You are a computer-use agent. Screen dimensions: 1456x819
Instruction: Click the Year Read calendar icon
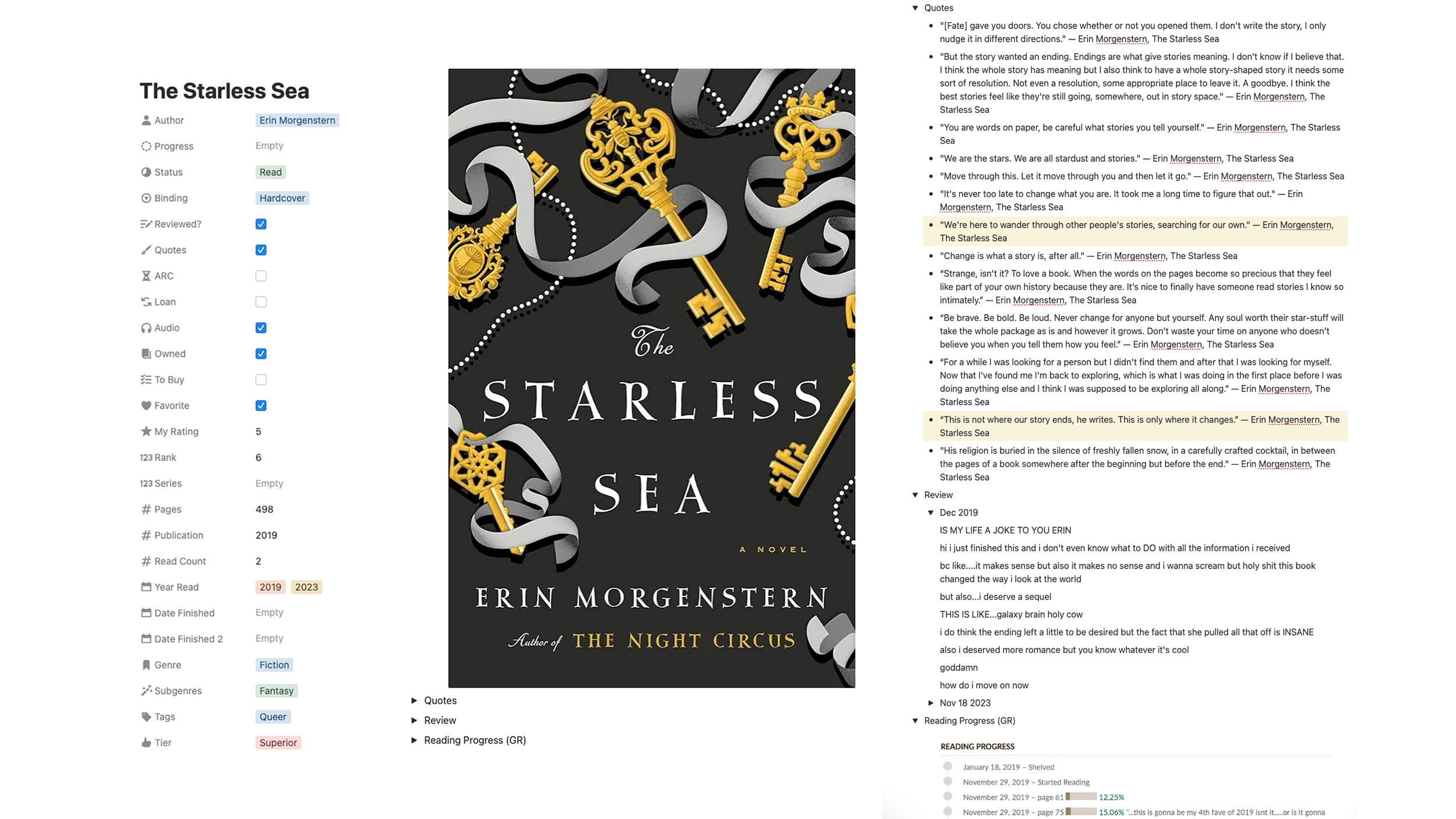[146, 587]
